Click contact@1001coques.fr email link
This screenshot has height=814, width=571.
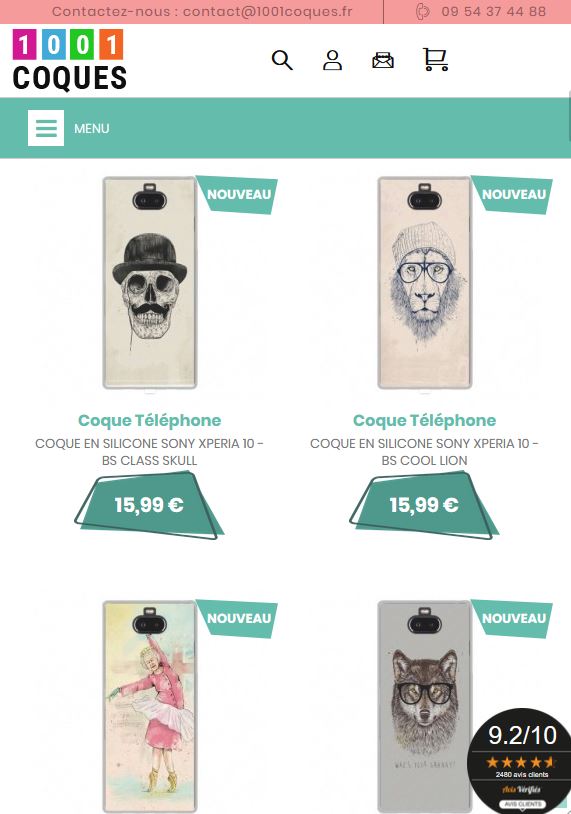pos(267,11)
